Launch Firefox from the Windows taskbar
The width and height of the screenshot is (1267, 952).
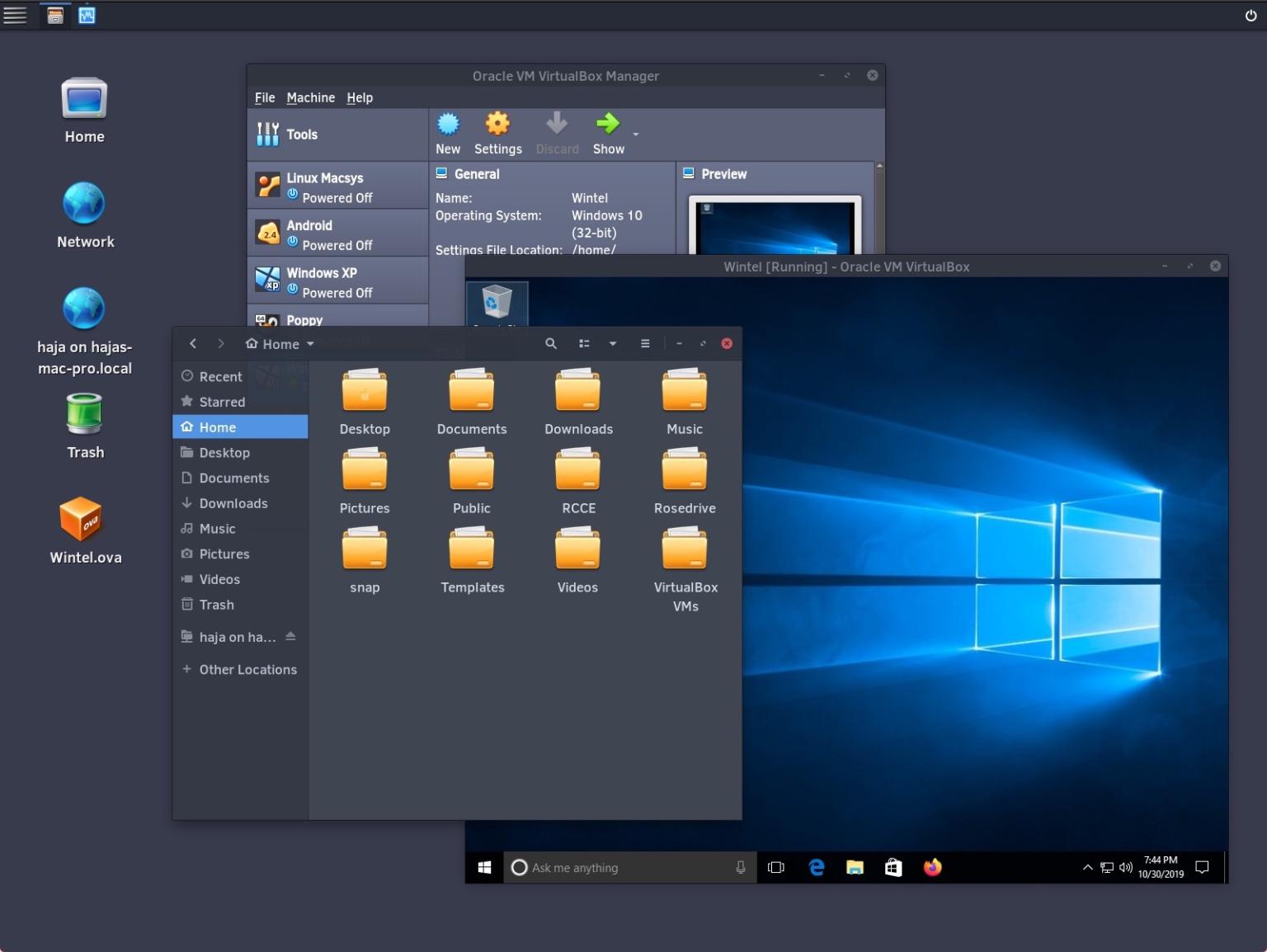pos(932,867)
